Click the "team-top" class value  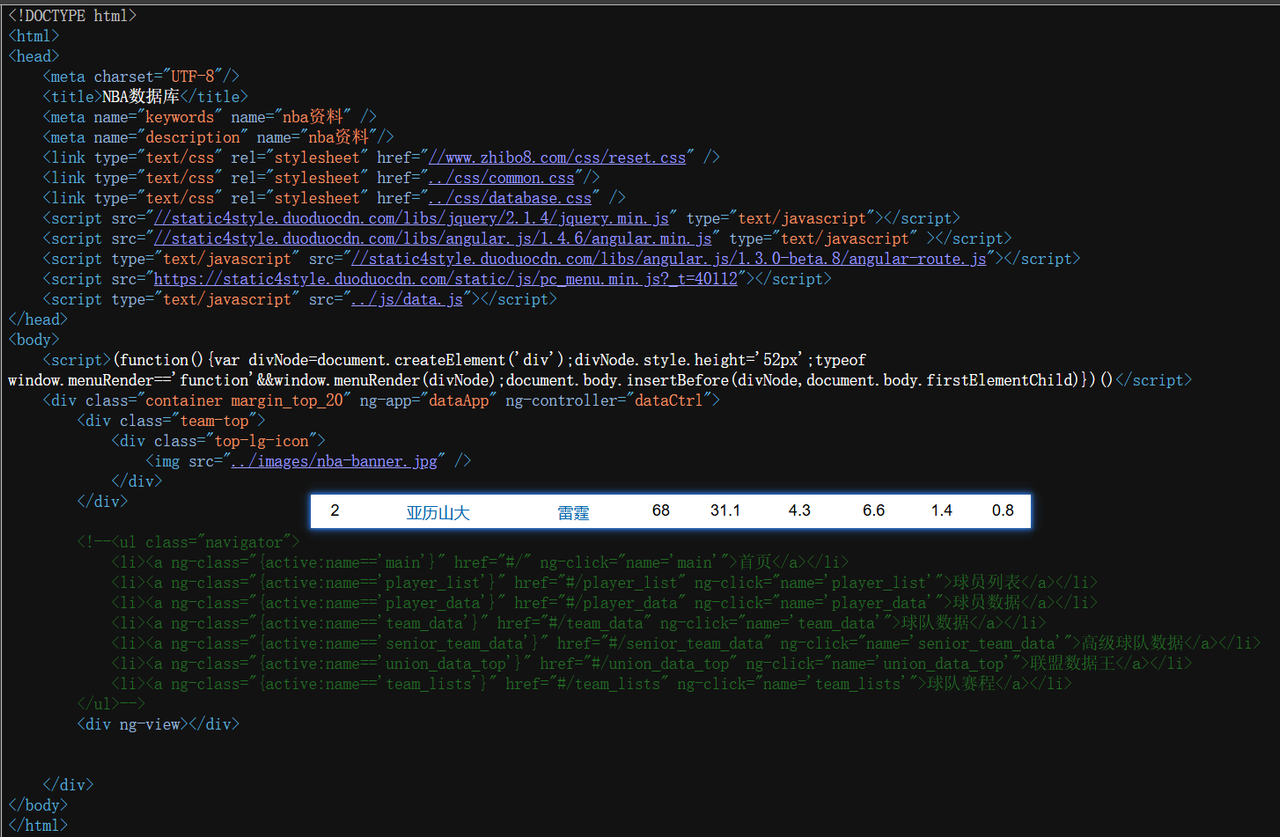pyautogui.click(x=214, y=420)
